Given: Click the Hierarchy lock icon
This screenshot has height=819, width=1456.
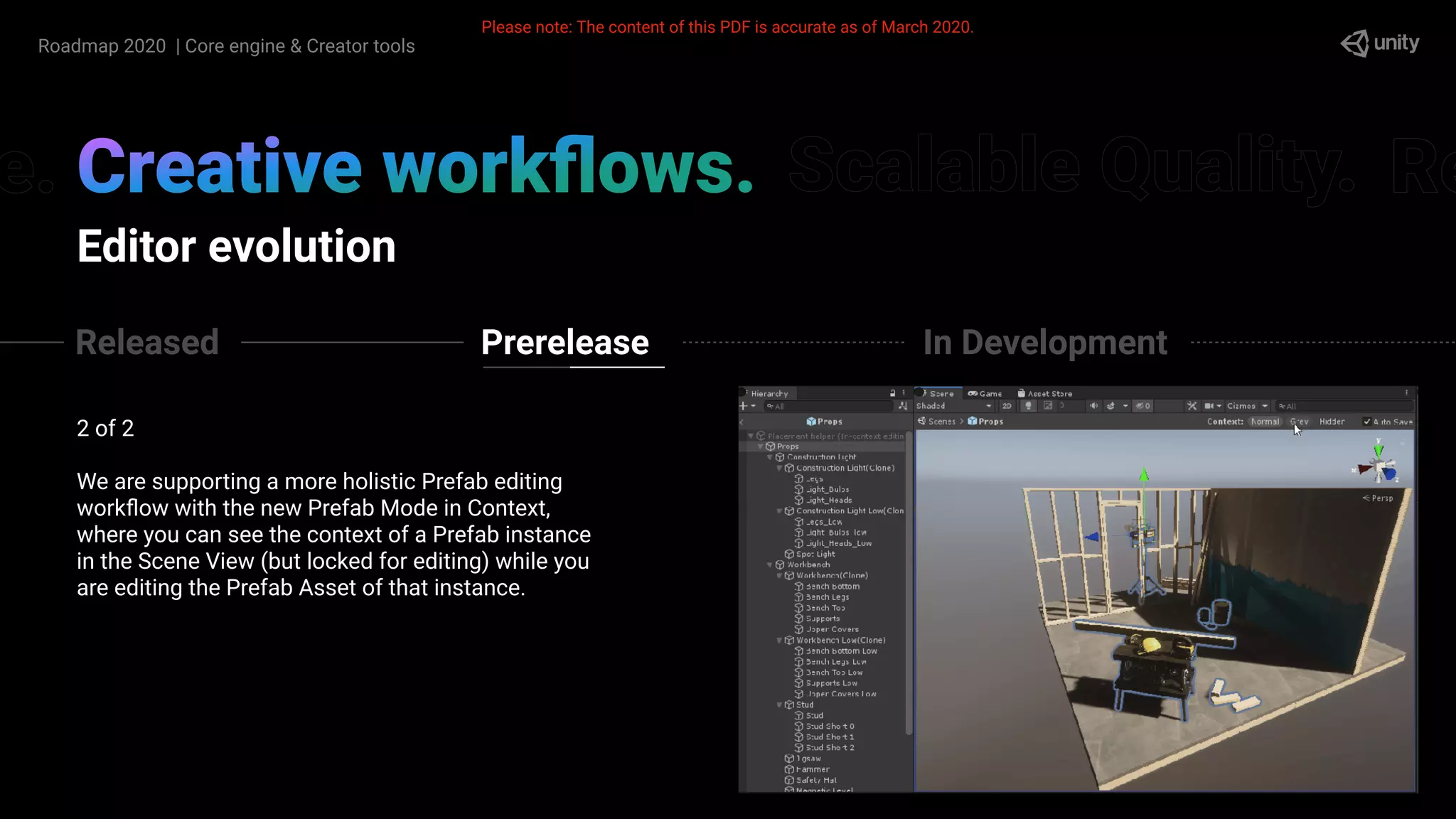Looking at the screenshot, I should tap(892, 393).
